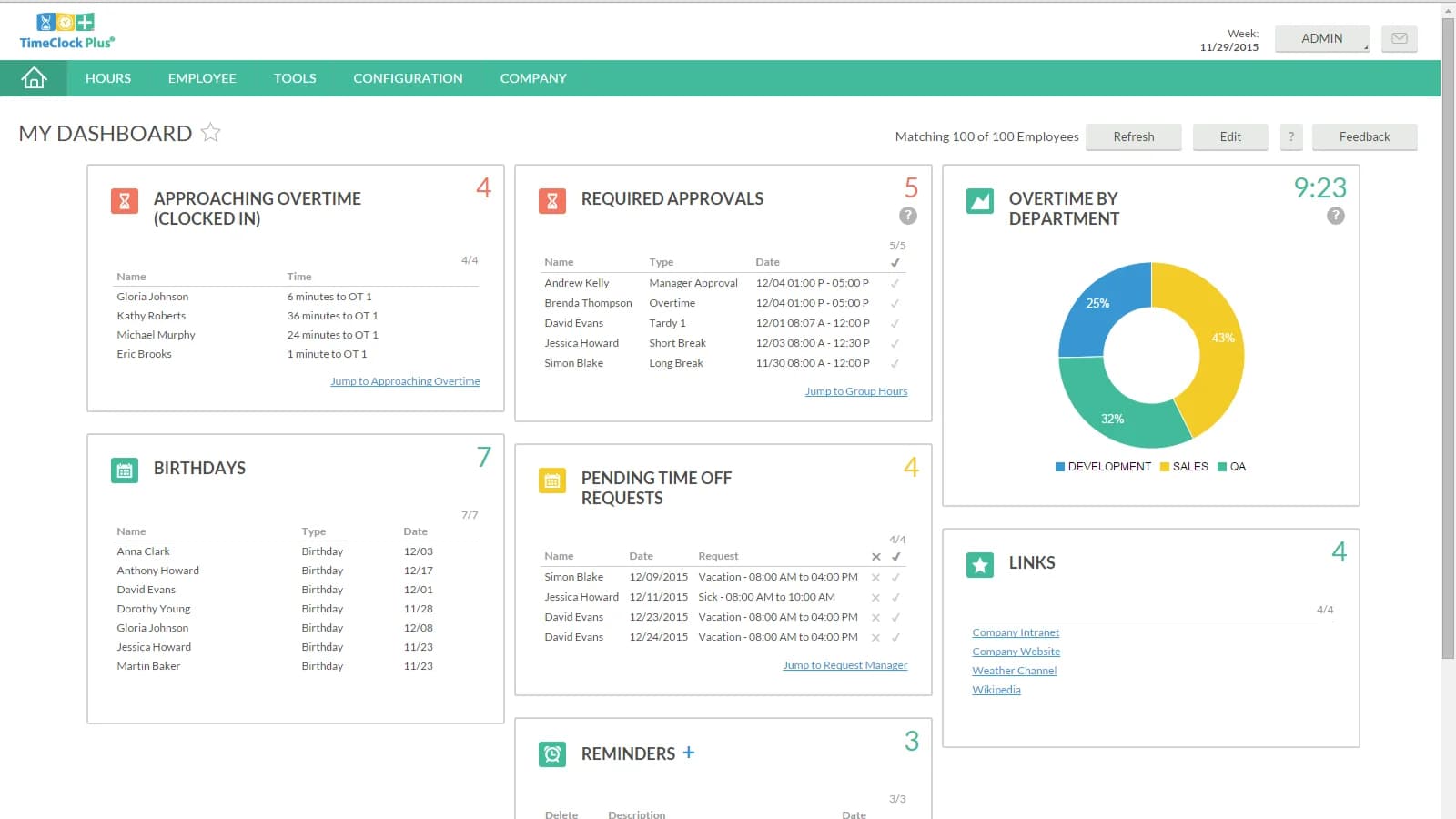Open the mail envelope icon
The image size is (1456, 819).
tap(1400, 38)
